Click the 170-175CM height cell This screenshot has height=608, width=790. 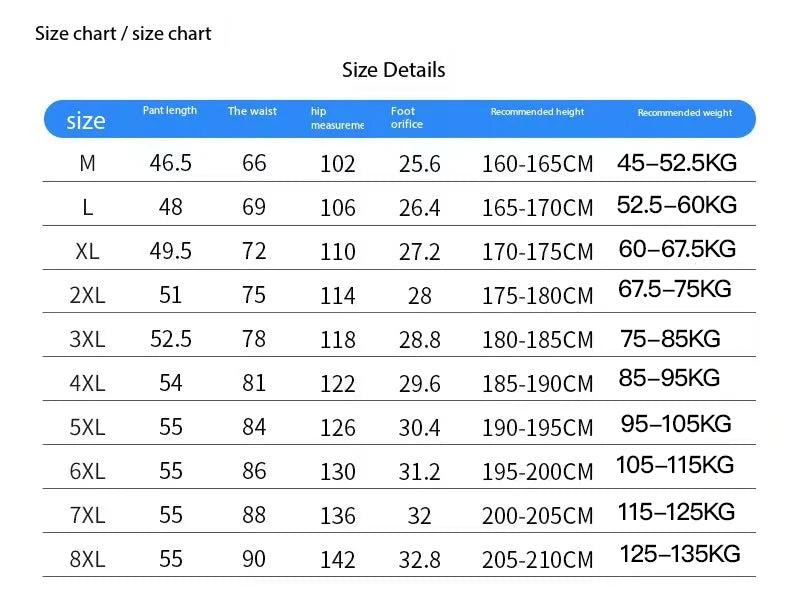[537, 252]
